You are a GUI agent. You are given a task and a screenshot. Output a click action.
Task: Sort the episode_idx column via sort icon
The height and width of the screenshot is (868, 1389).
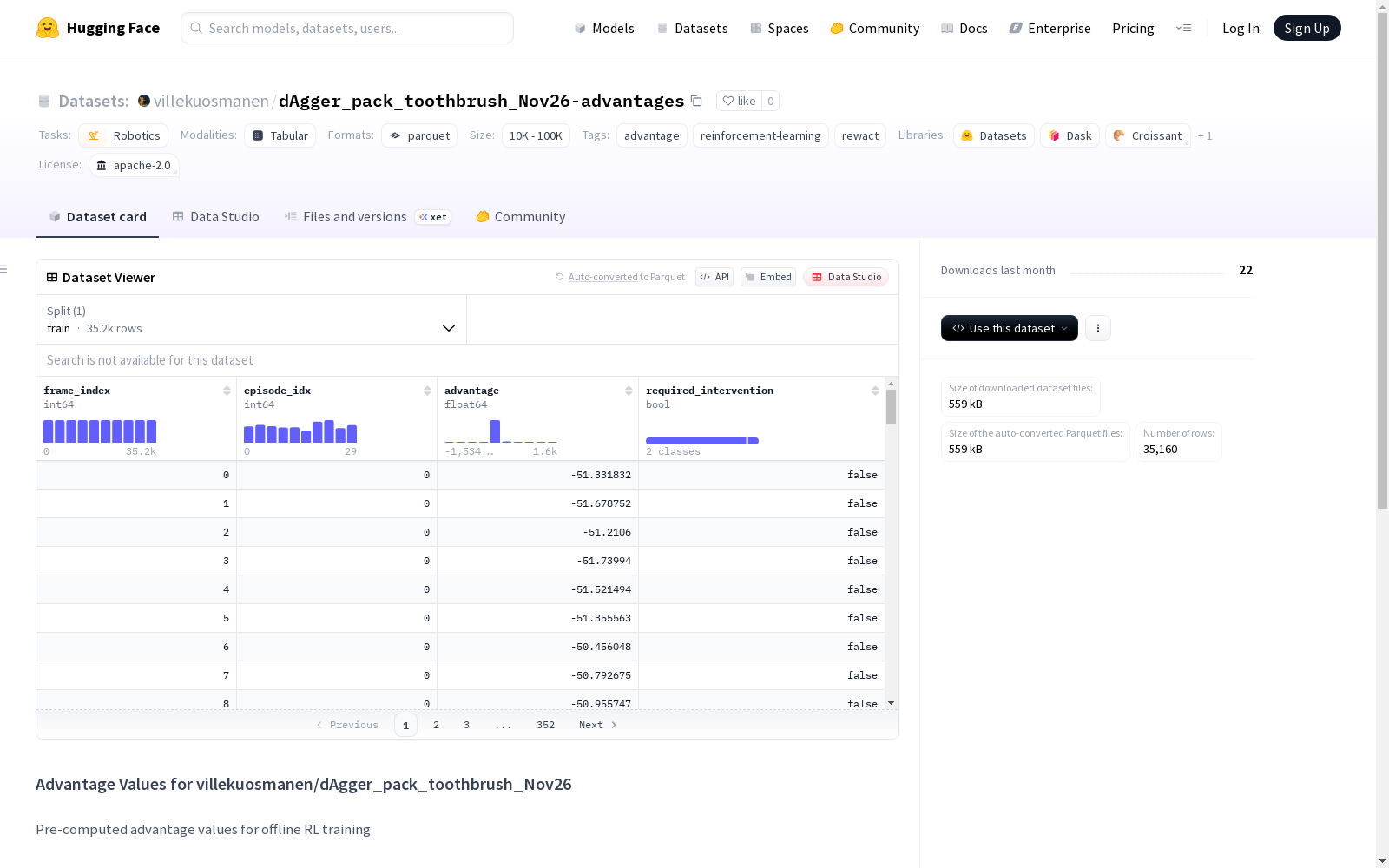pos(427,391)
